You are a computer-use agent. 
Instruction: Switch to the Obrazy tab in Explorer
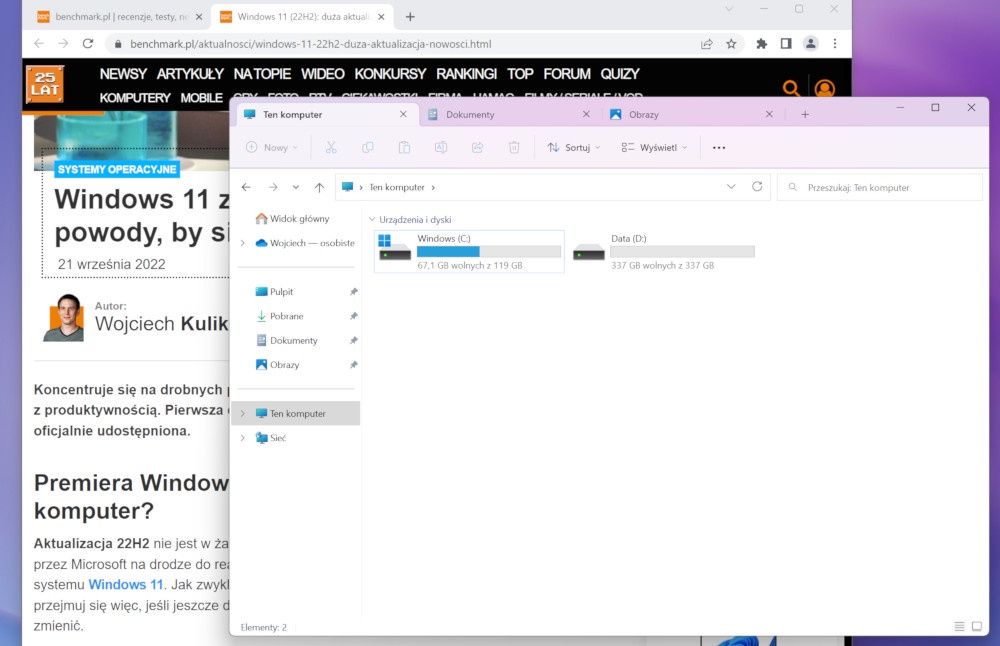[691, 114]
